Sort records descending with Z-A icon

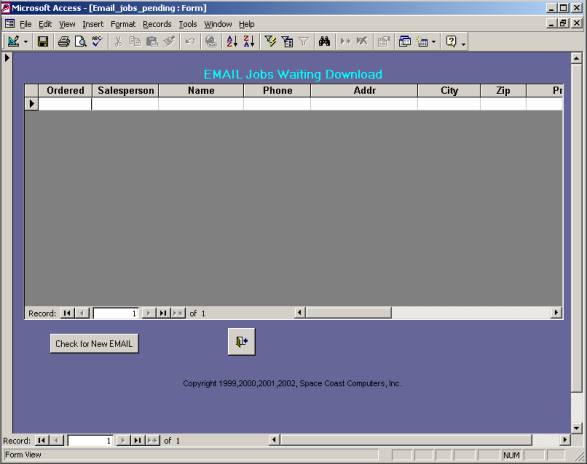pos(249,42)
